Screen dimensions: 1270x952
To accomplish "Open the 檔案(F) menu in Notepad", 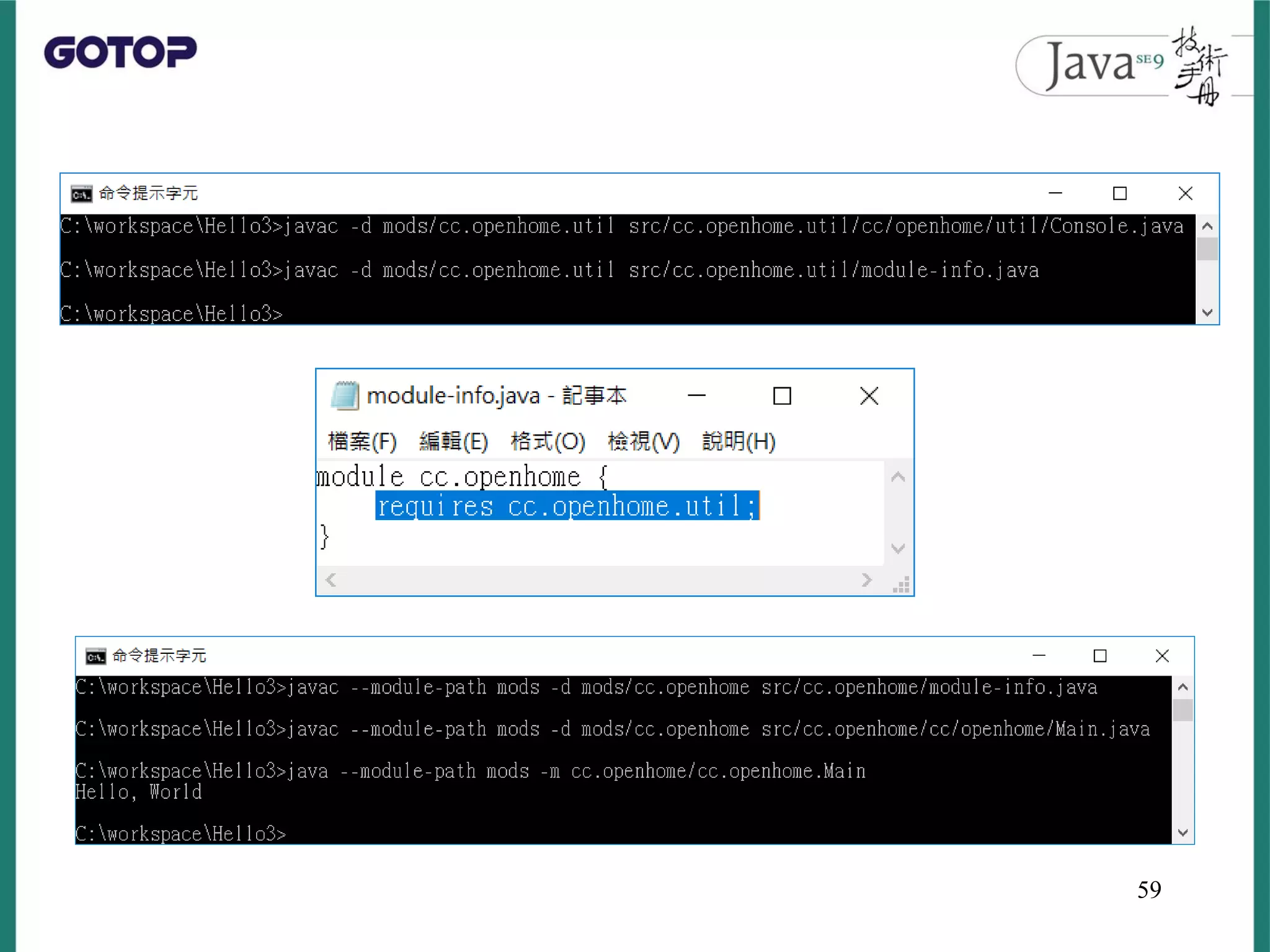I will pos(362,441).
